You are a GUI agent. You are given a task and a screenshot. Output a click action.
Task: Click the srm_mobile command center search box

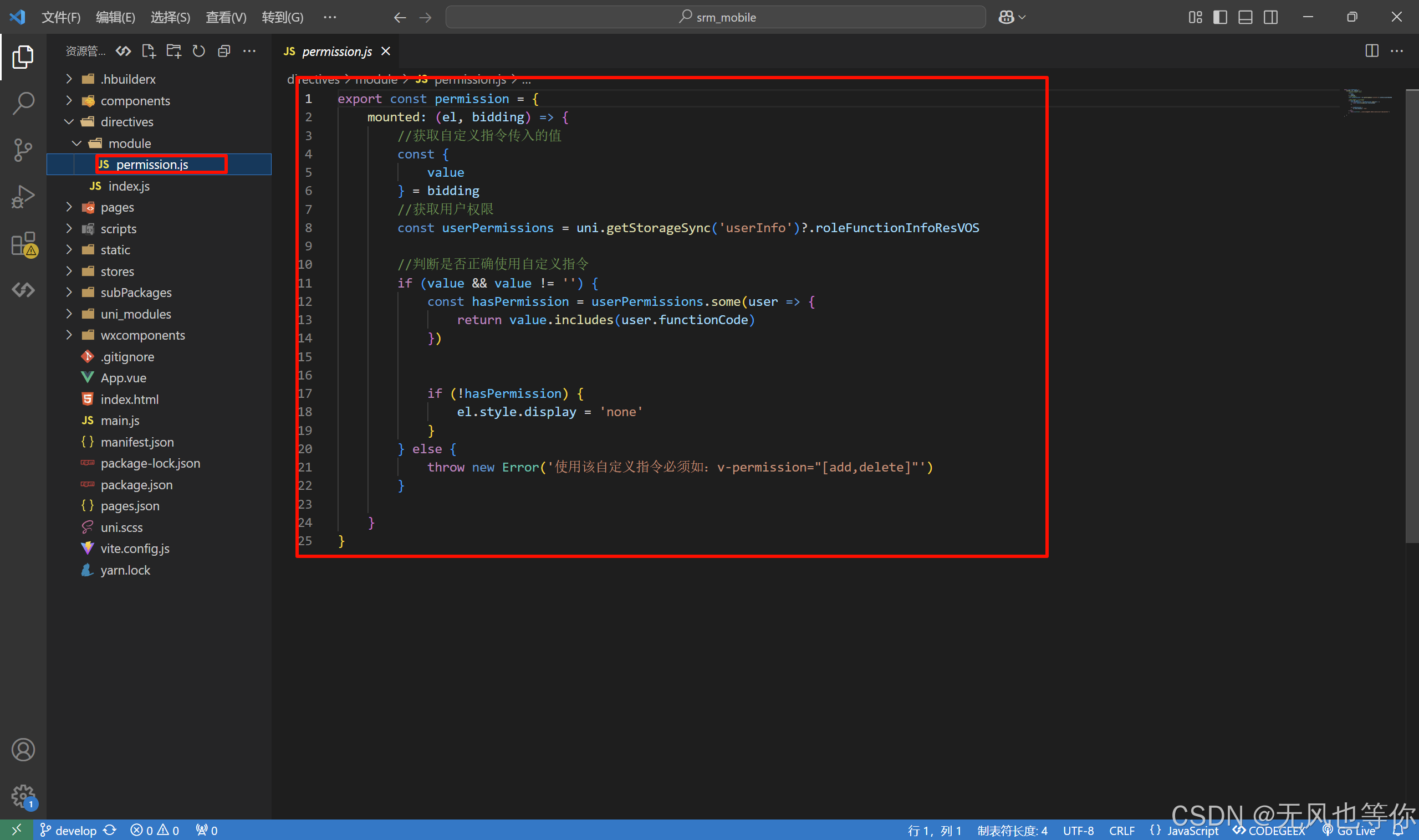(x=716, y=17)
